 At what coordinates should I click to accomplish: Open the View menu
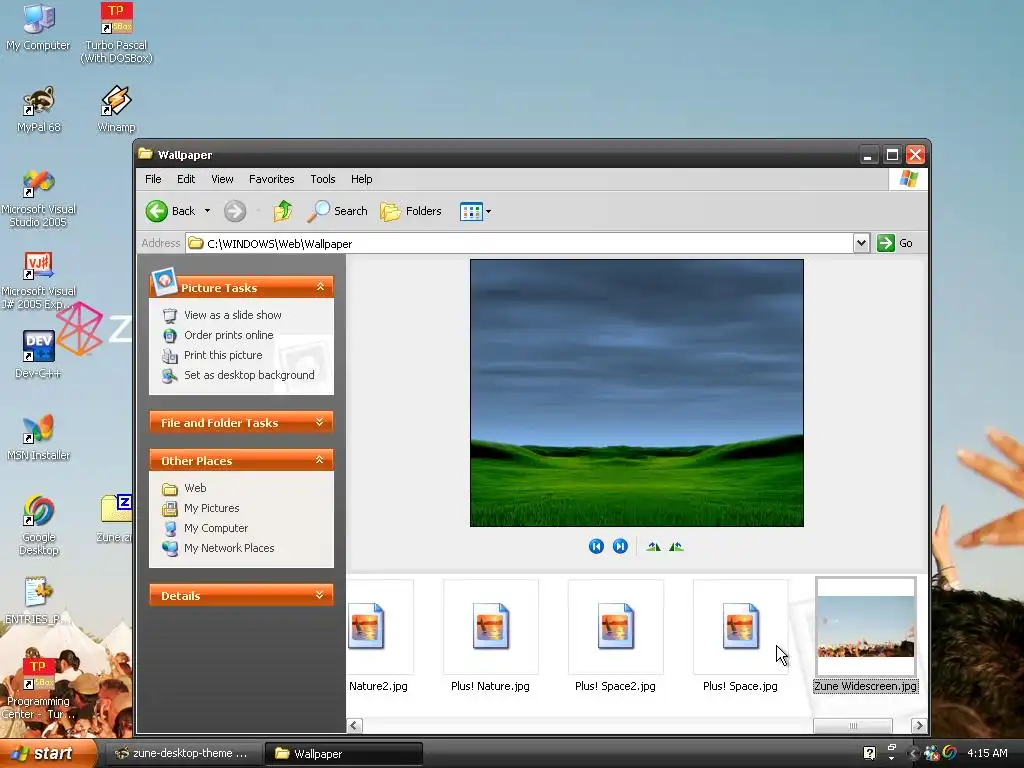pyautogui.click(x=222, y=179)
